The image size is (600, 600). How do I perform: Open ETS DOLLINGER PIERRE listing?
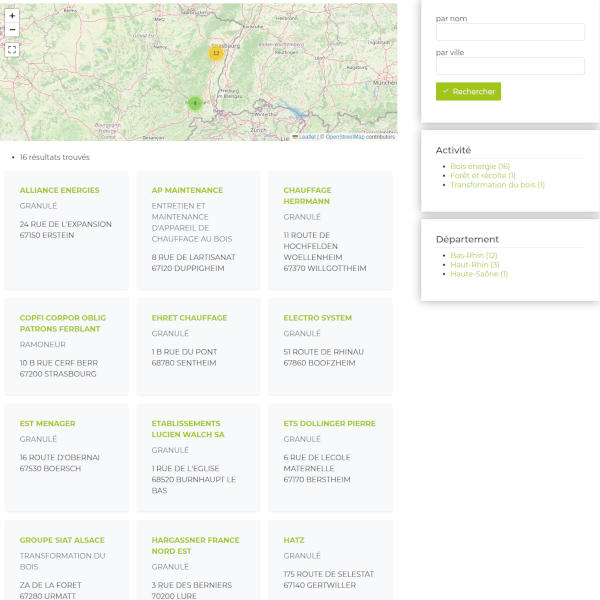pyautogui.click(x=329, y=424)
